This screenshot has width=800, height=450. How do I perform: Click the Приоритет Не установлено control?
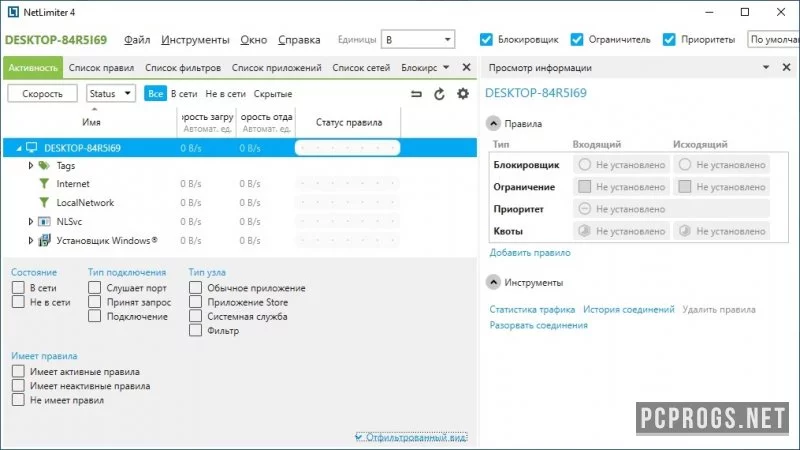(x=671, y=209)
